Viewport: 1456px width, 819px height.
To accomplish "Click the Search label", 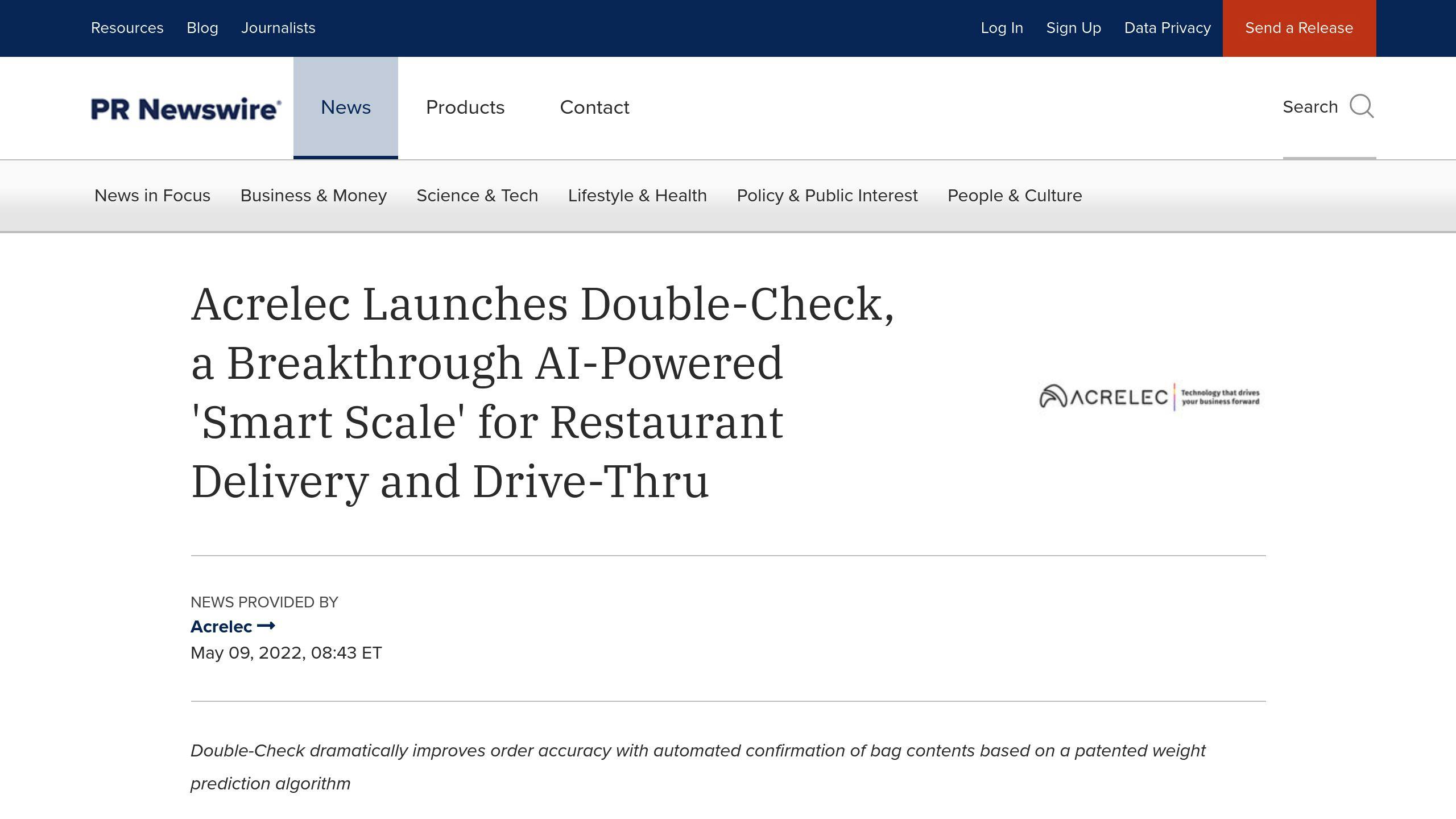I will 1310,107.
